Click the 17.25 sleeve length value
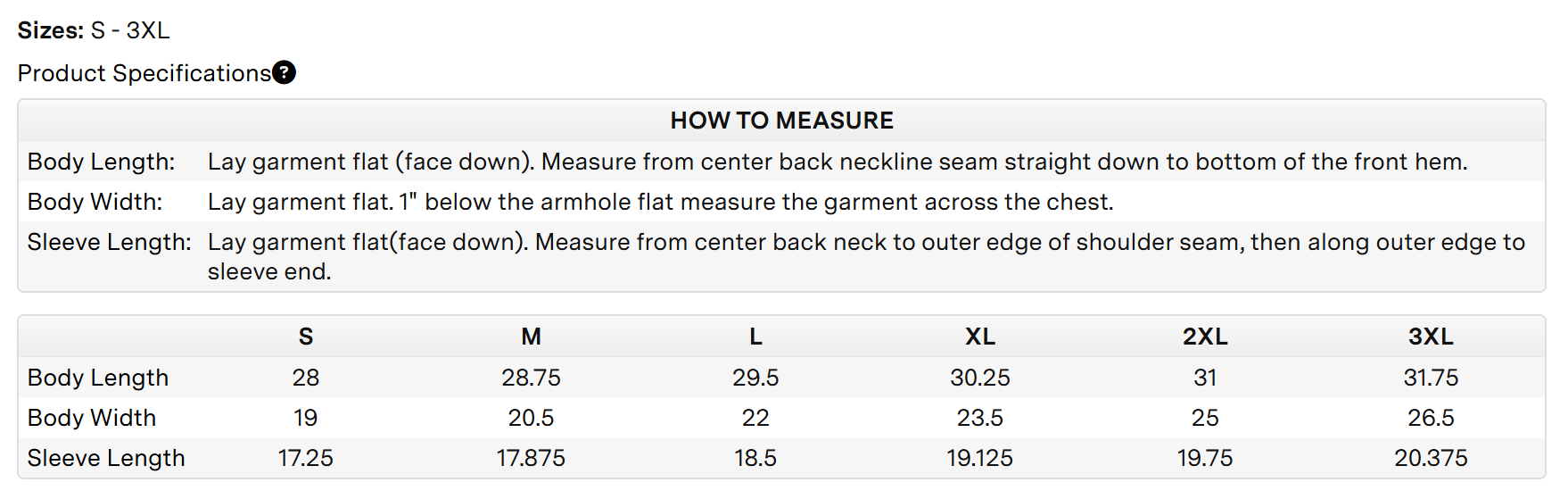 point(306,458)
